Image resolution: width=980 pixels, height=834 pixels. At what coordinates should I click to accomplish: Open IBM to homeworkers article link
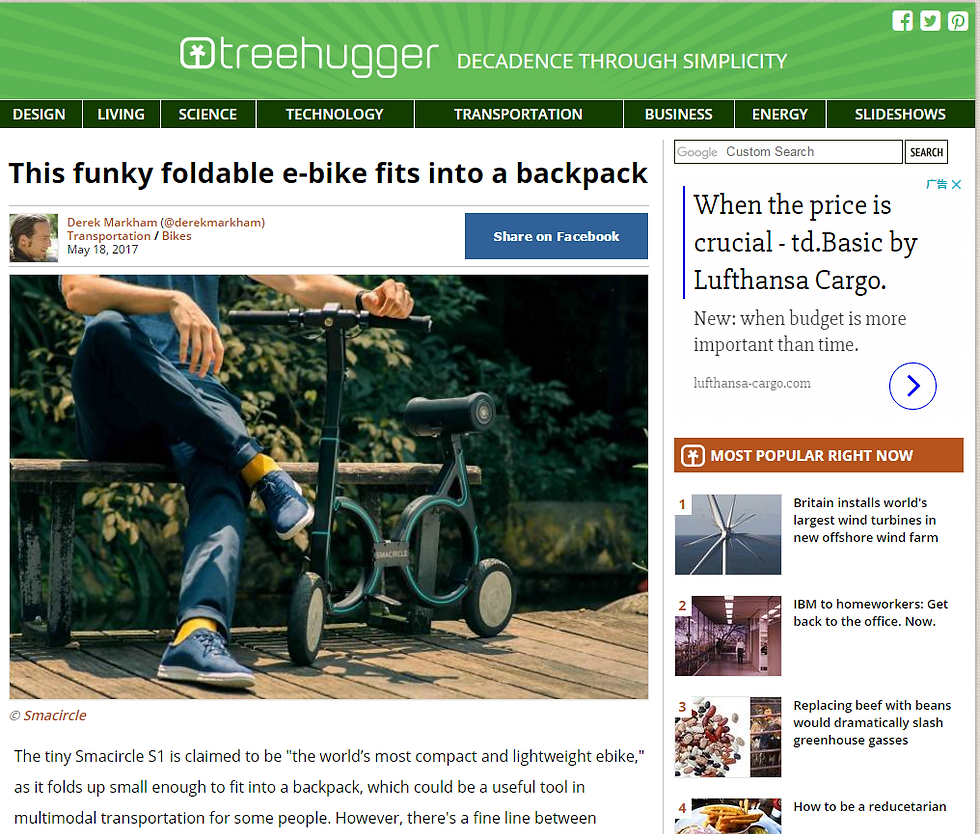click(x=870, y=613)
